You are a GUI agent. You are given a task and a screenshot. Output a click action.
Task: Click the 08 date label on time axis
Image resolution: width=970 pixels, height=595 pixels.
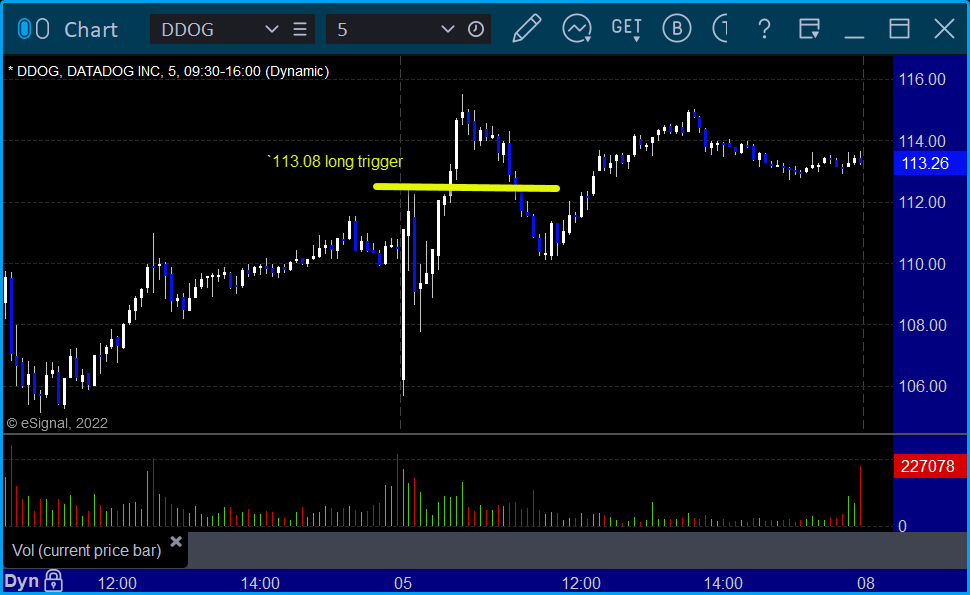click(x=866, y=583)
